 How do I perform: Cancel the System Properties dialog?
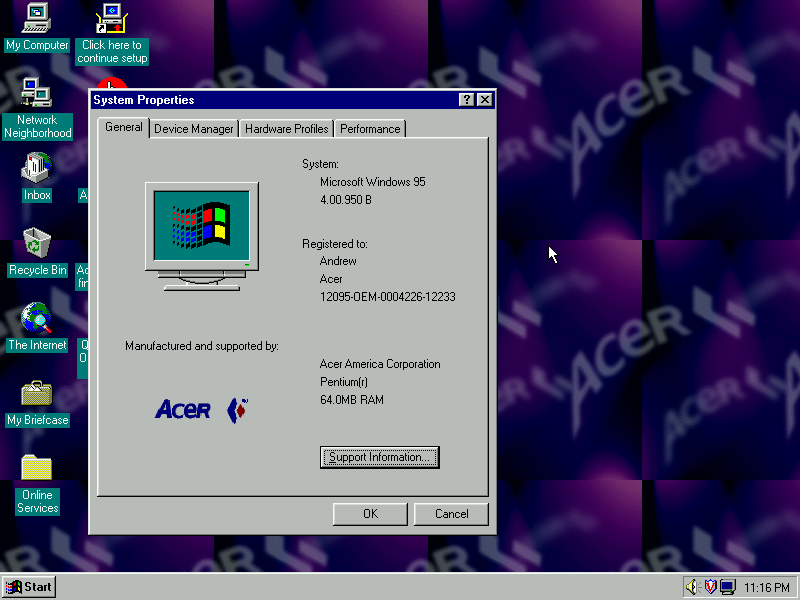(x=451, y=514)
